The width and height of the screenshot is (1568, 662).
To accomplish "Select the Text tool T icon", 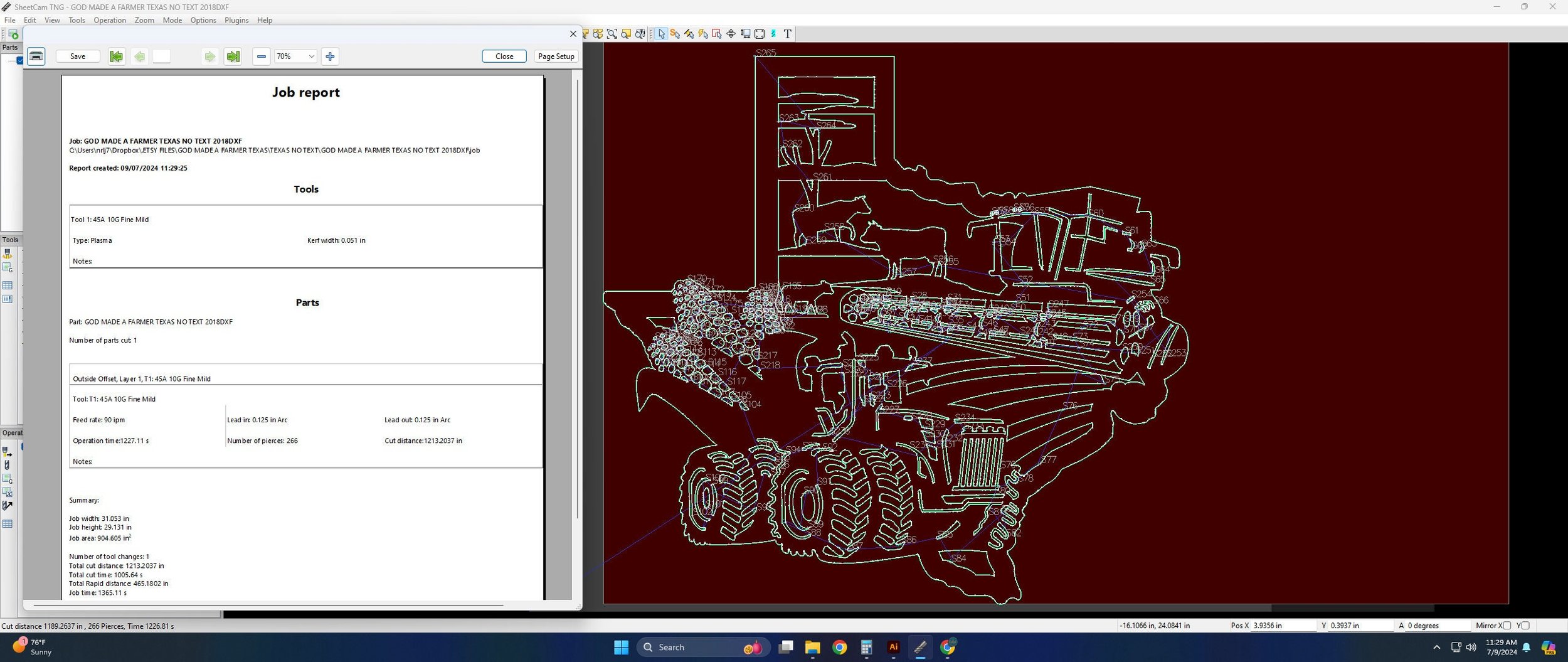I will tap(788, 34).
